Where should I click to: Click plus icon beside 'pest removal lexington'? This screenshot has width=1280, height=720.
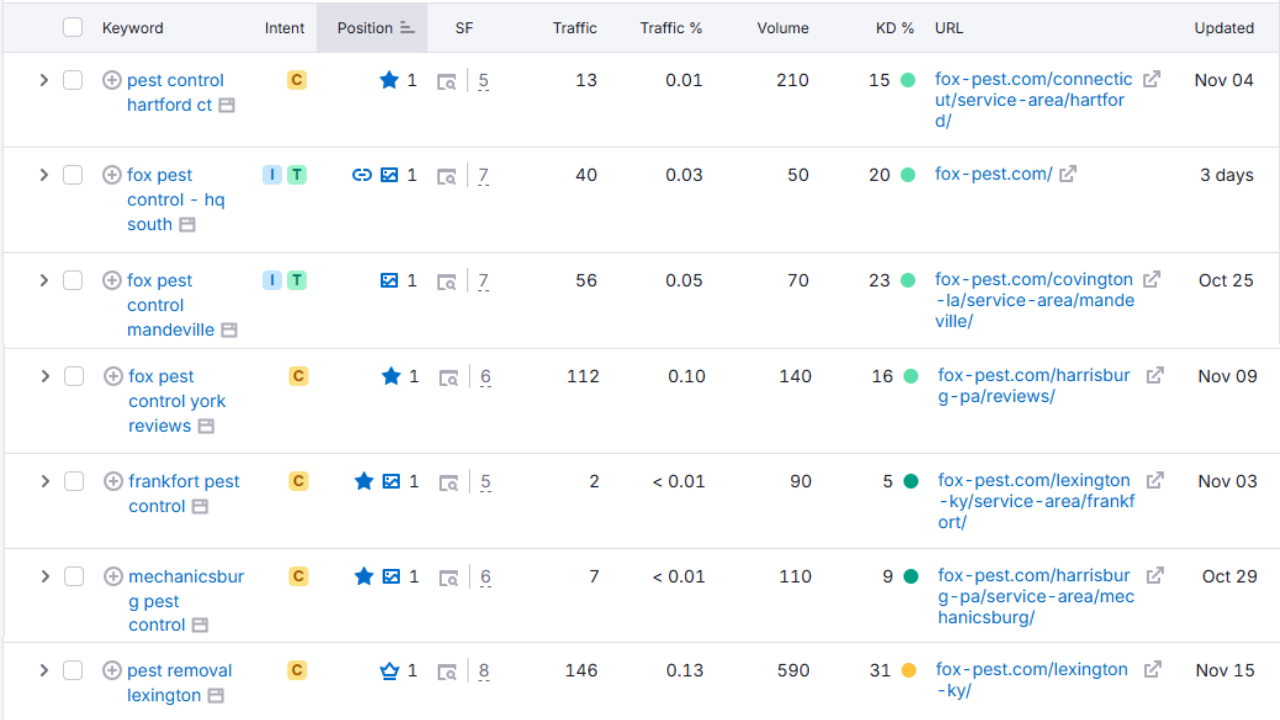pos(112,670)
